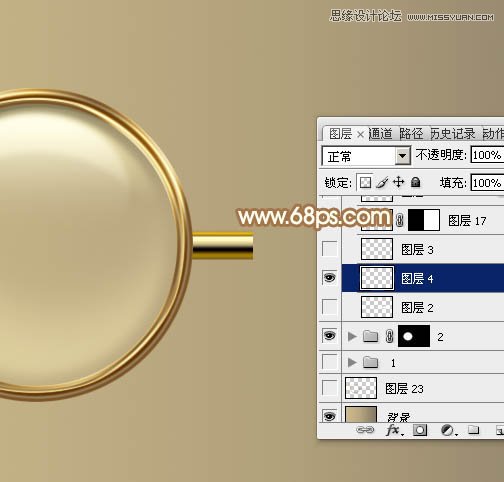The image size is (504, 482).
Task: Switch to the 动作 tab
Action: tap(493, 134)
